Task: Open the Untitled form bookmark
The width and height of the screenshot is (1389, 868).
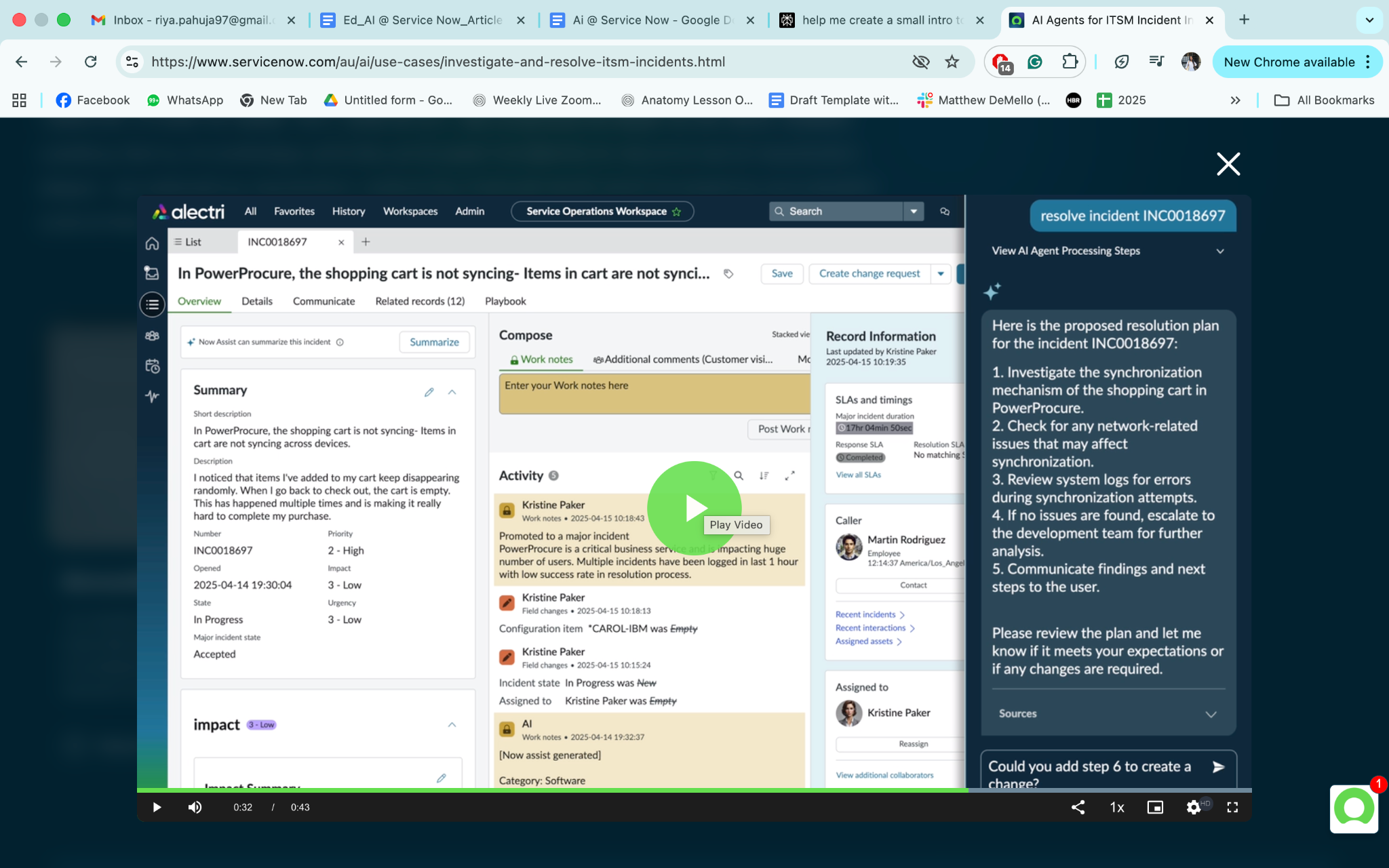Action: (388, 100)
